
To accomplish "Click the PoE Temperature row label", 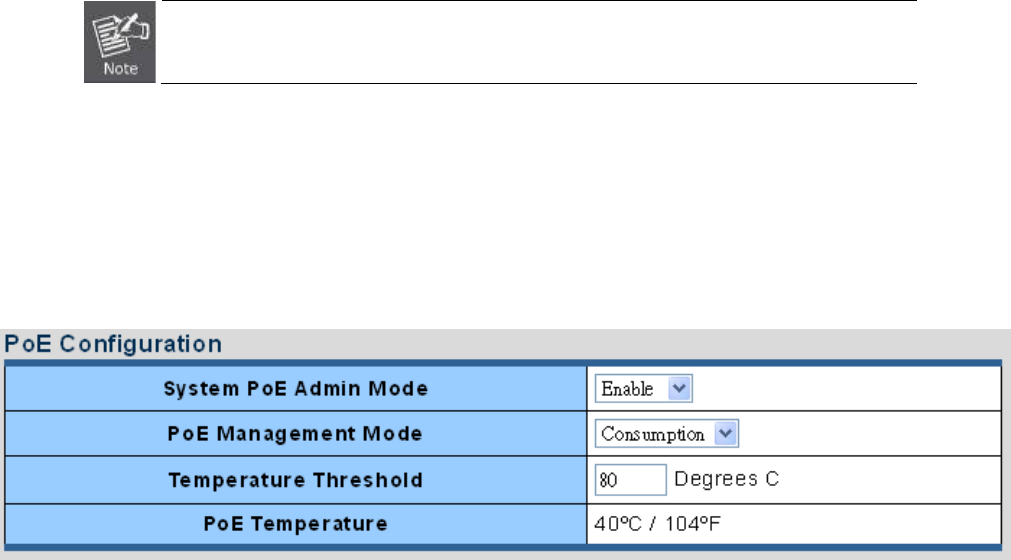I will tap(296, 523).
